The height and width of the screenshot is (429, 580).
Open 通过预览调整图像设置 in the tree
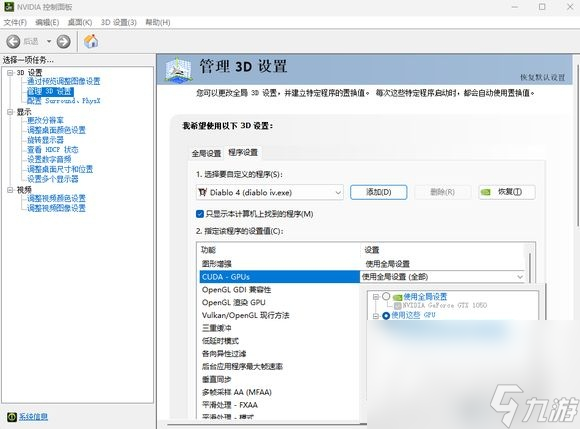(64, 81)
